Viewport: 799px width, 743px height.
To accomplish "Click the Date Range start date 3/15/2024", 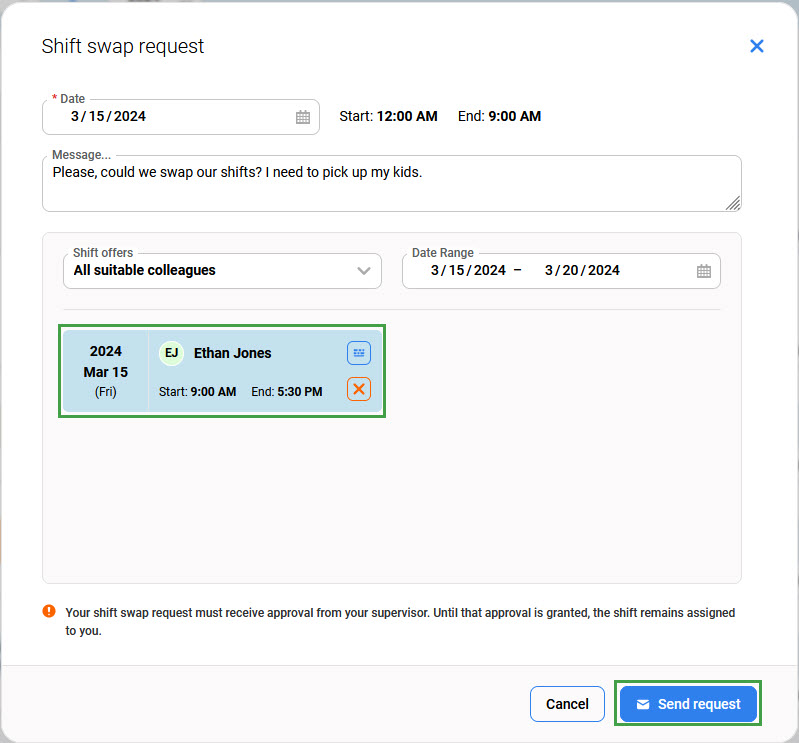I will click(468, 270).
